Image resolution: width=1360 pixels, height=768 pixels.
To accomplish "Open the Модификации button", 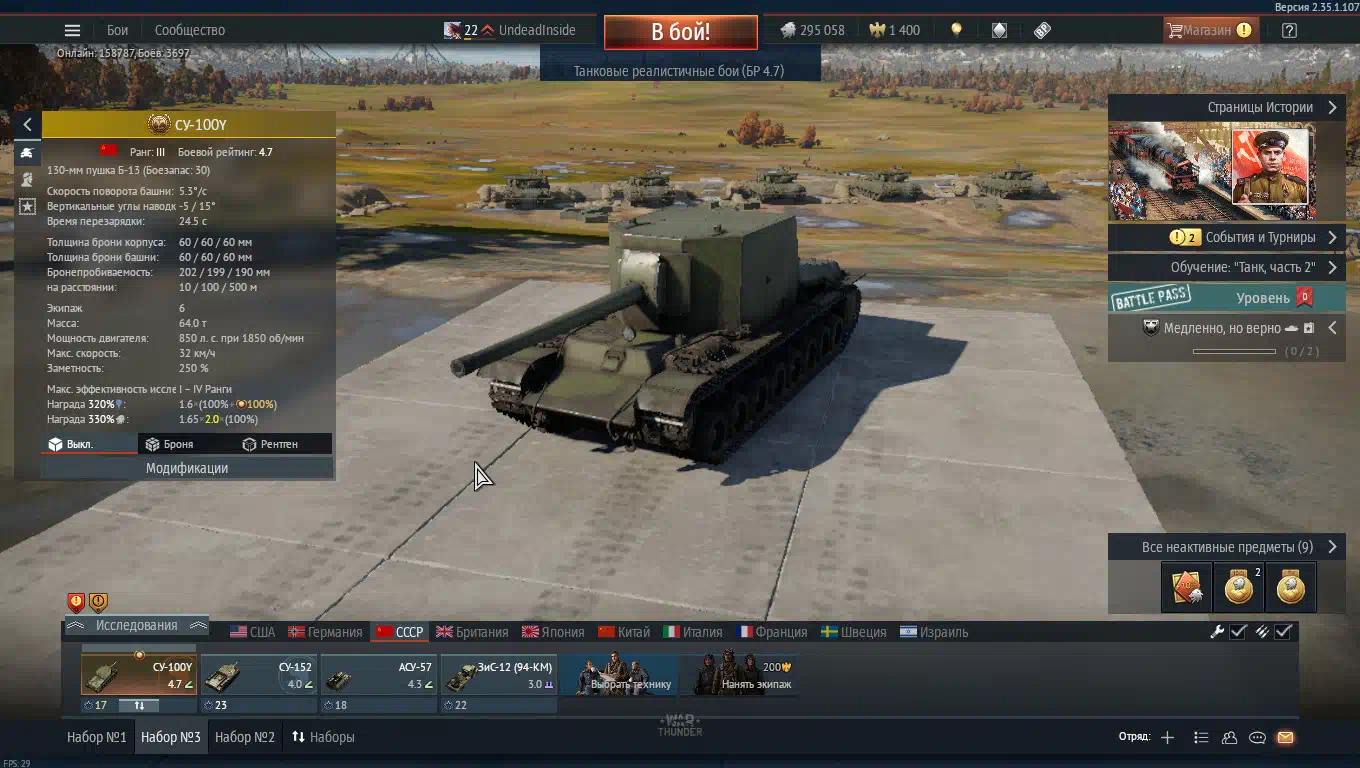I will (x=187, y=468).
